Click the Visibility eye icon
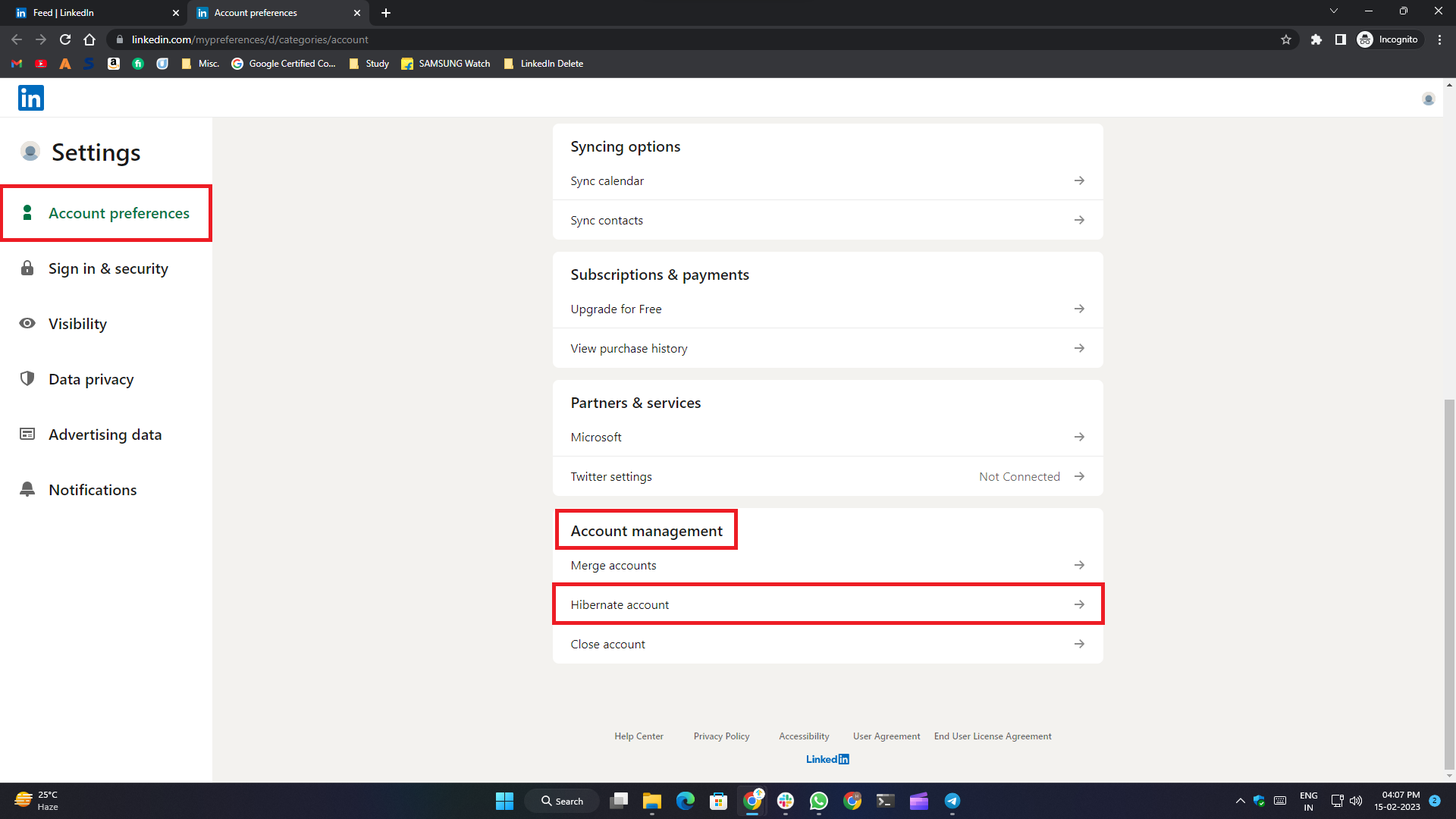The width and height of the screenshot is (1456, 819). [27, 324]
